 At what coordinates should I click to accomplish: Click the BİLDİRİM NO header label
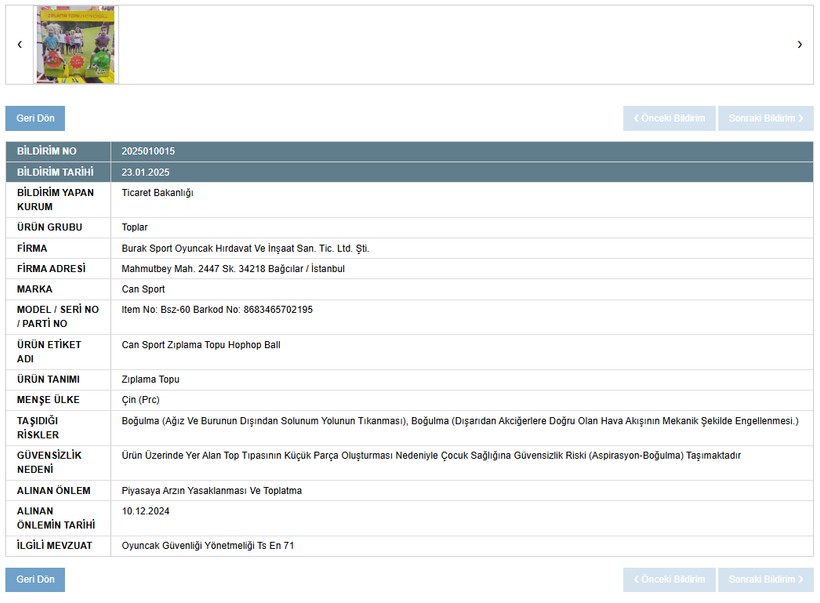47,151
